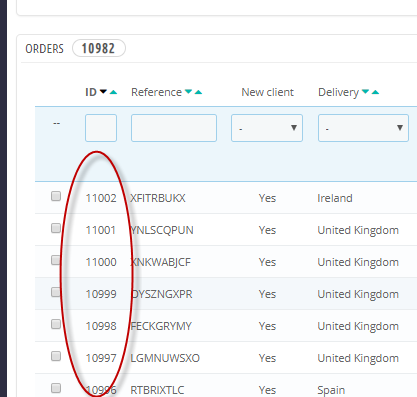417x397 pixels.
Task: Open reference LGMNUWSXO
Action: (165, 358)
